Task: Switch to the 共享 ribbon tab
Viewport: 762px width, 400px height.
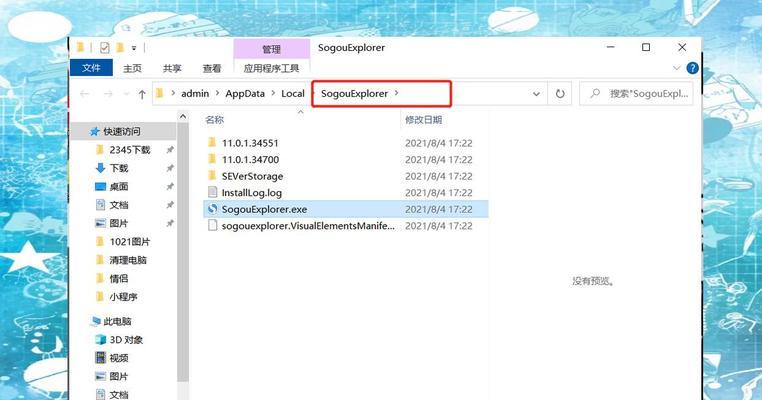Action: (172, 69)
